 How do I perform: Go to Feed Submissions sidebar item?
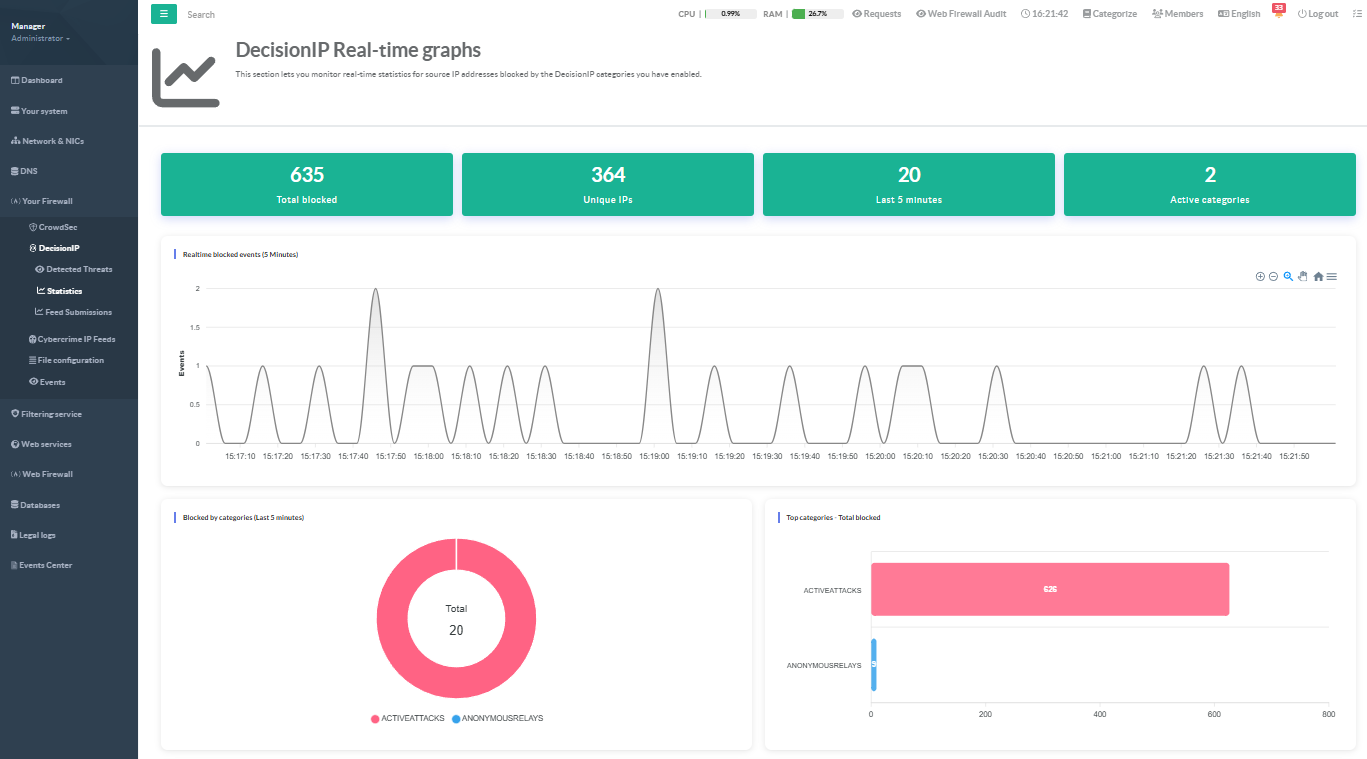(x=78, y=312)
